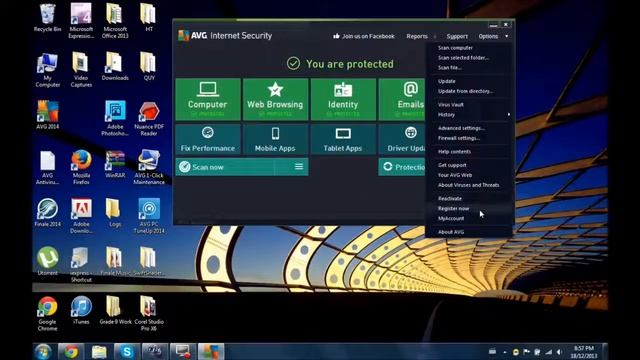Select Mozilla Firefox desktop shortcut
Viewport: 640px width, 360px height.
(81, 167)
